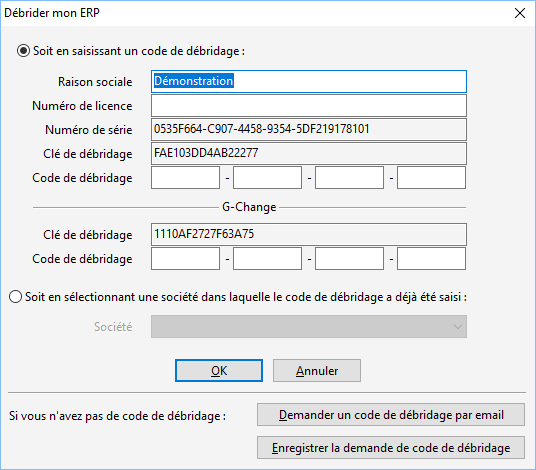Click the third ERP Code de débridage box
The height and width of the screenshot is (470, 536).
pyautogui.click(x=349, y=178)
